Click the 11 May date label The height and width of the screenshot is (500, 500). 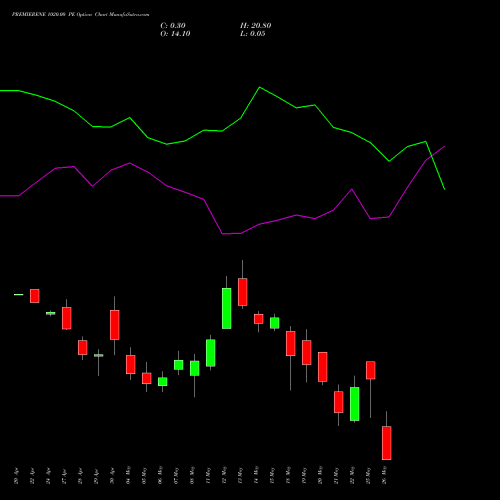click(x=209, y=476)
